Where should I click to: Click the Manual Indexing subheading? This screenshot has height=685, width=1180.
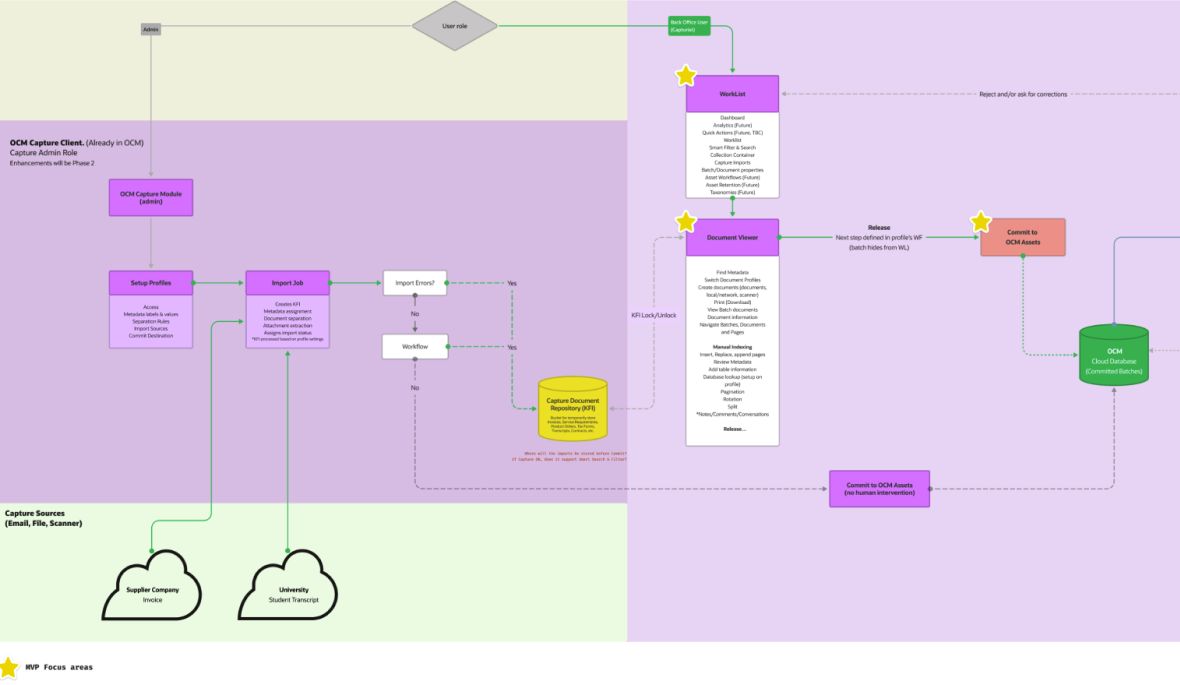tap(732, 347)
